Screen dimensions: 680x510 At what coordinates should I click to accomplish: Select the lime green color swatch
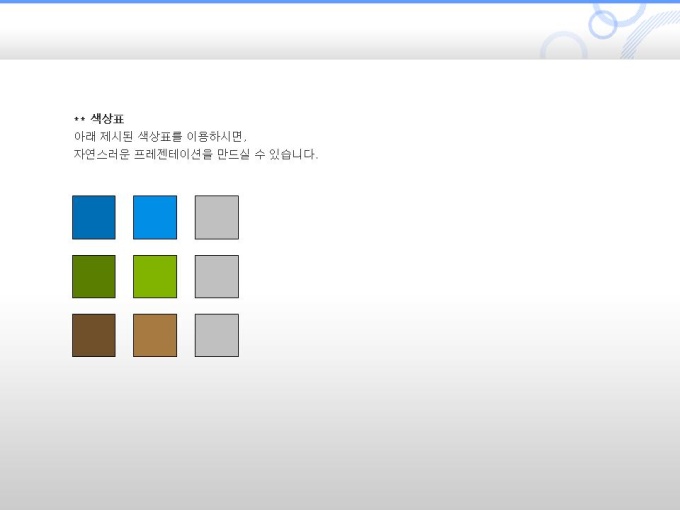pyautogui.click(x=155, y=277)
